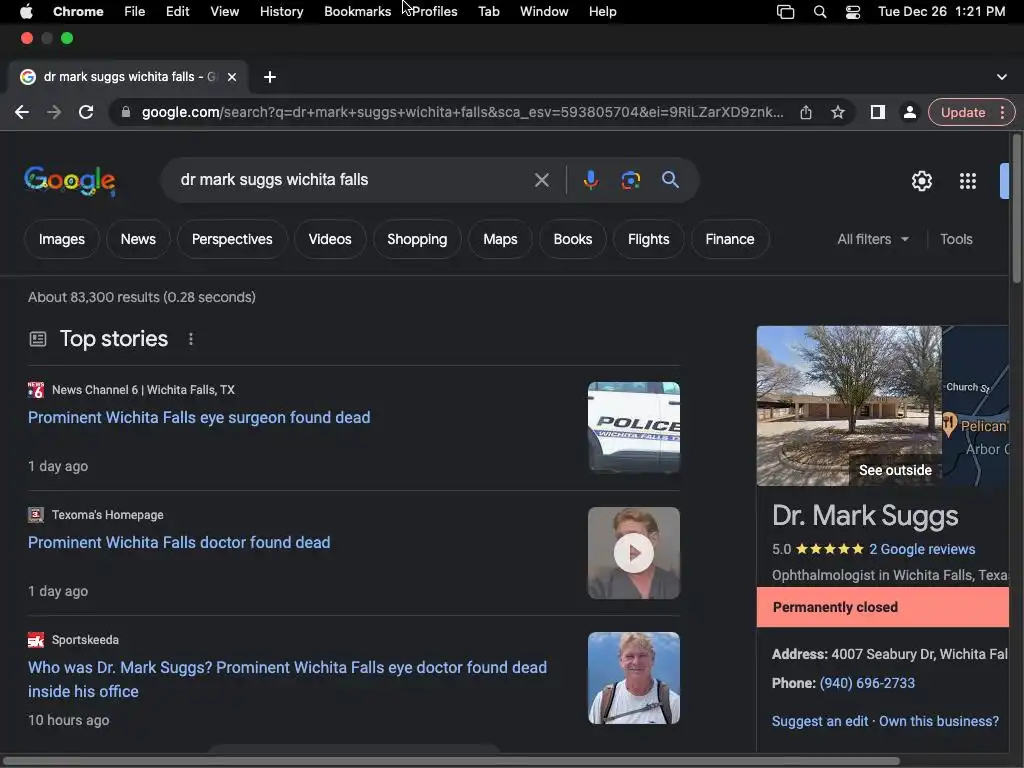Open the Bookmarks menu
This screenshot has width=1024, height=768.
pos(357,12)
